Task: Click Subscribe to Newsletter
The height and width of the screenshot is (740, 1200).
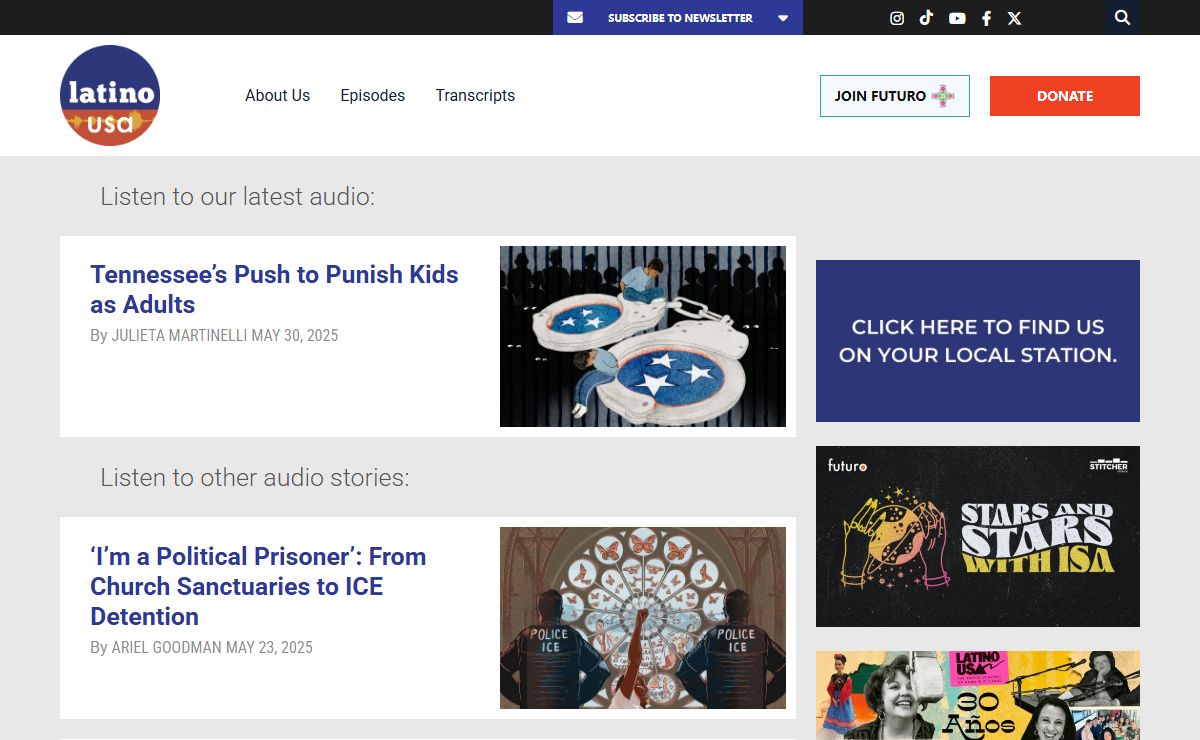Action: click(x=680, y=18)
